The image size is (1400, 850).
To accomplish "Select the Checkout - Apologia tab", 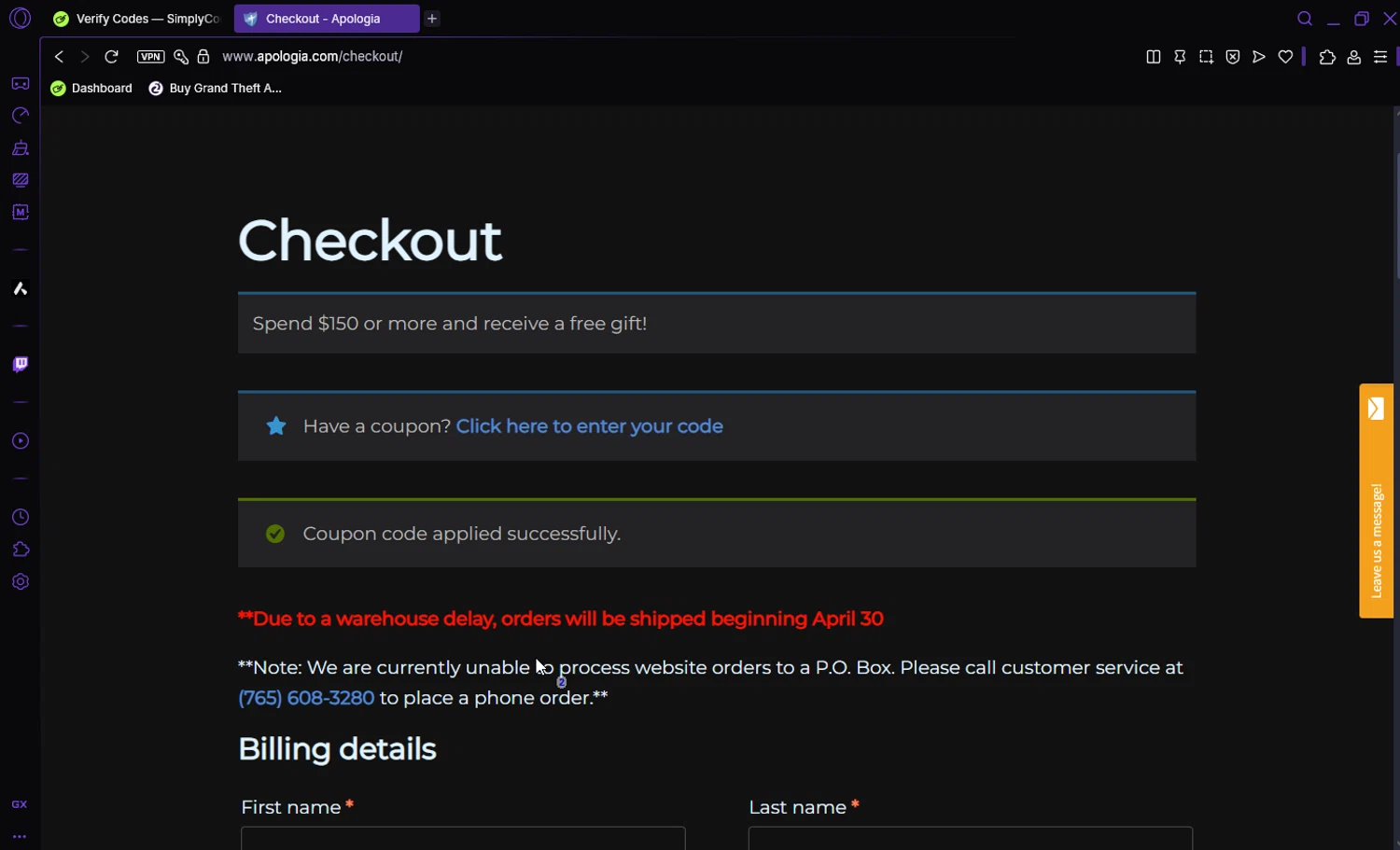I will tap(326, 19).
